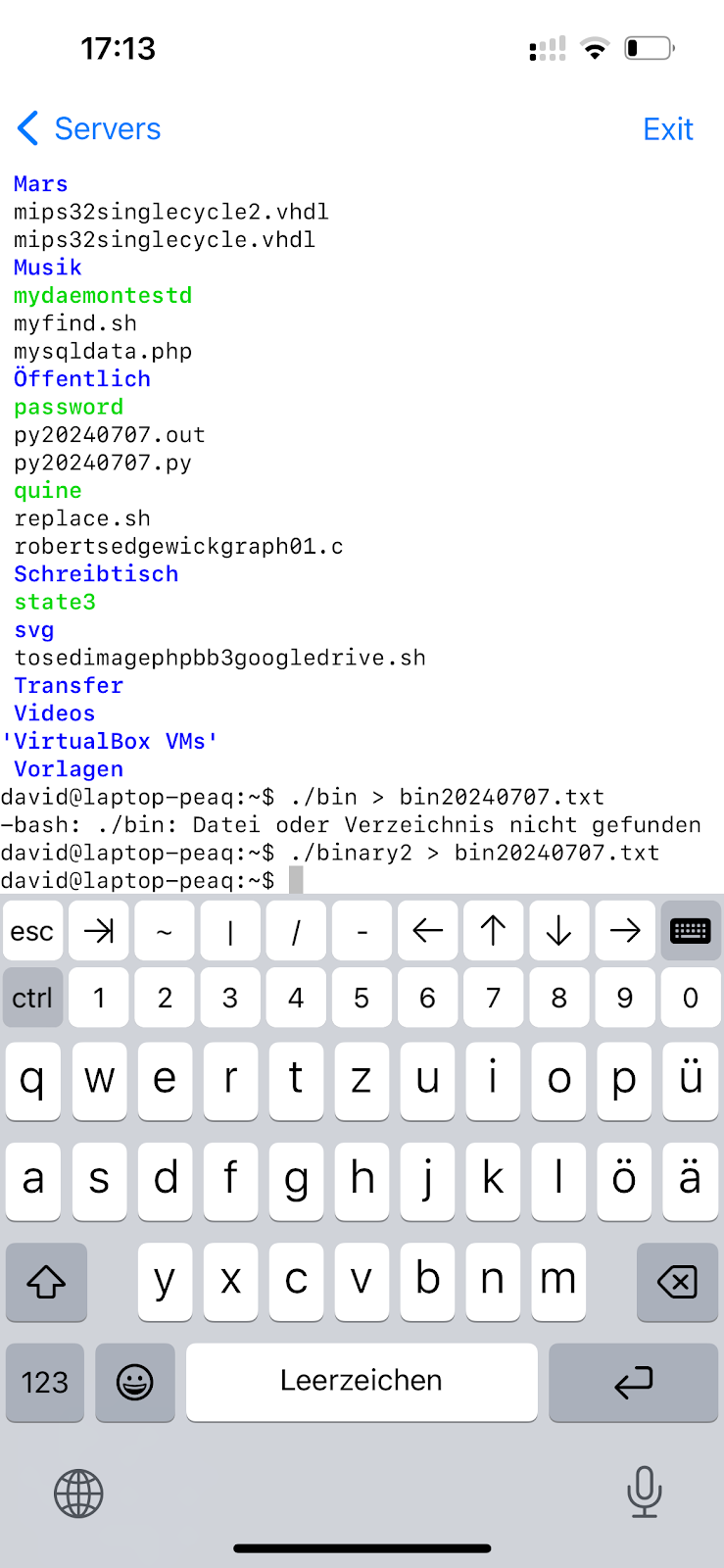Toggle the shift key
724x1568 pixels.
click(x=46, y=1282)
